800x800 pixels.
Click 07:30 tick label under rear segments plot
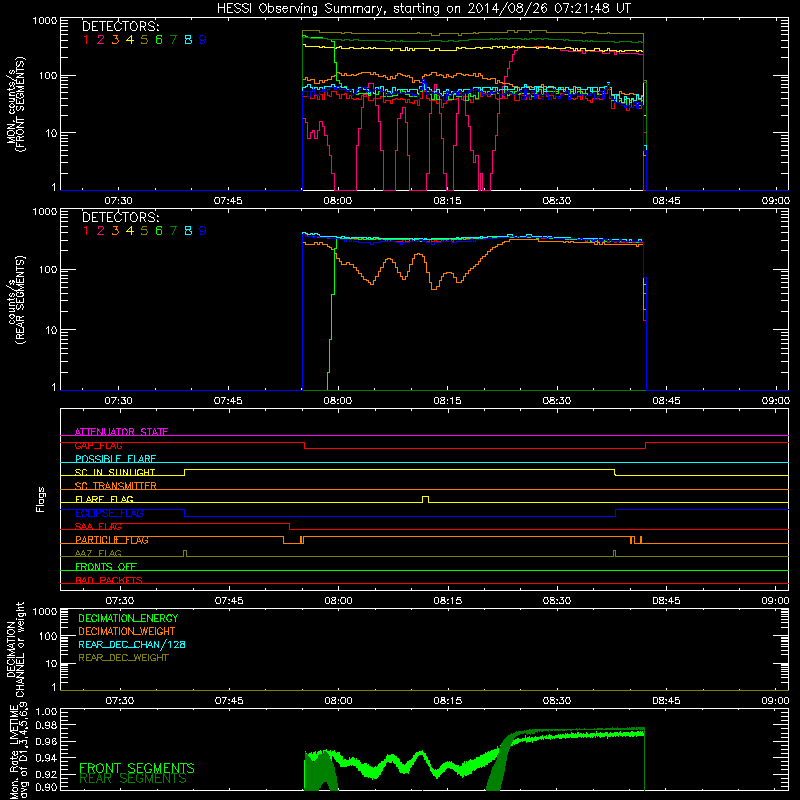tap(118, 401)
